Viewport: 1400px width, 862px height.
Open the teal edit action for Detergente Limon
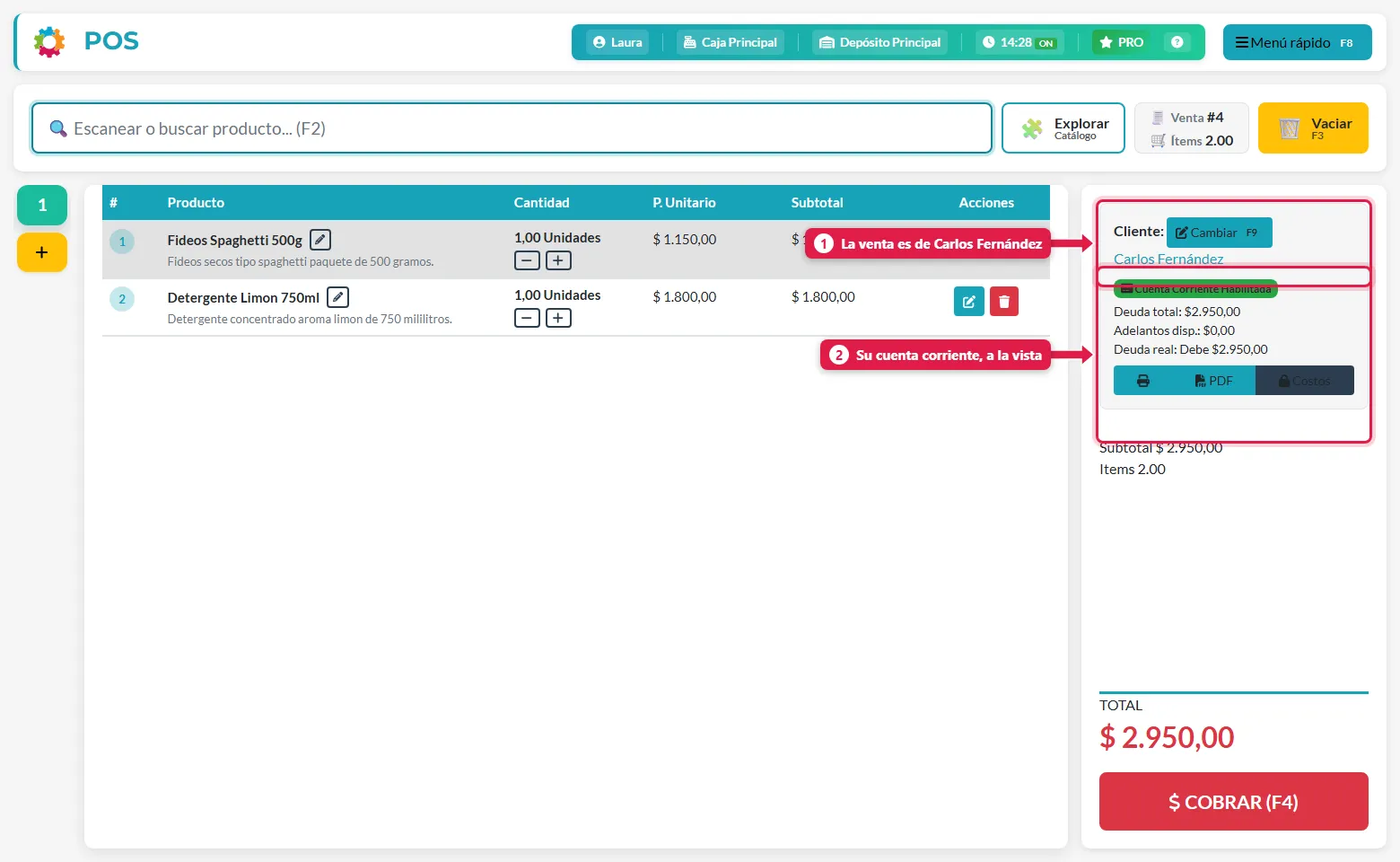click(x=969, y=302)
